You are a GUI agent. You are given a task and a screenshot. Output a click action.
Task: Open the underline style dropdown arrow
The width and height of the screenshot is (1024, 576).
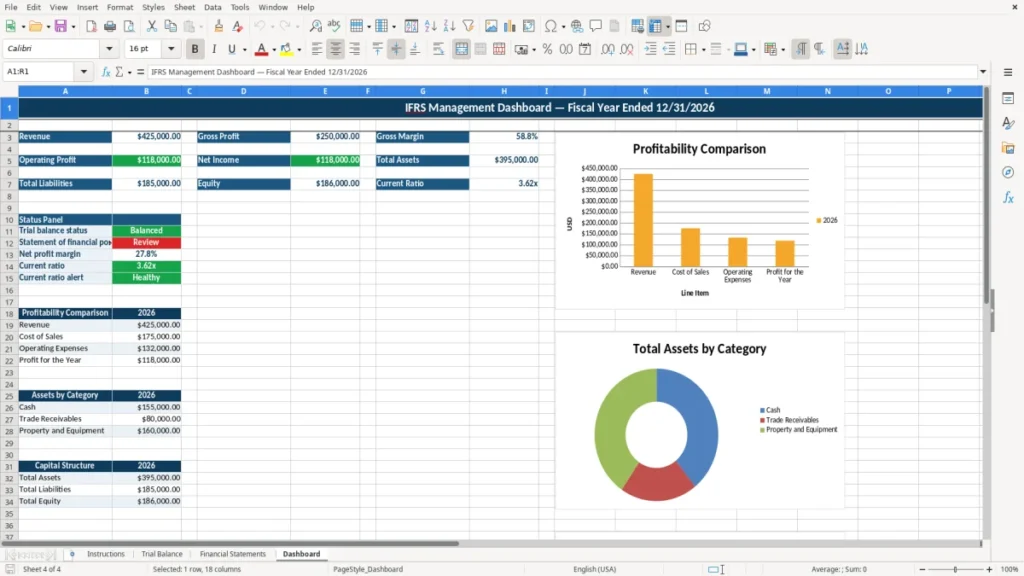pos(244,50)
